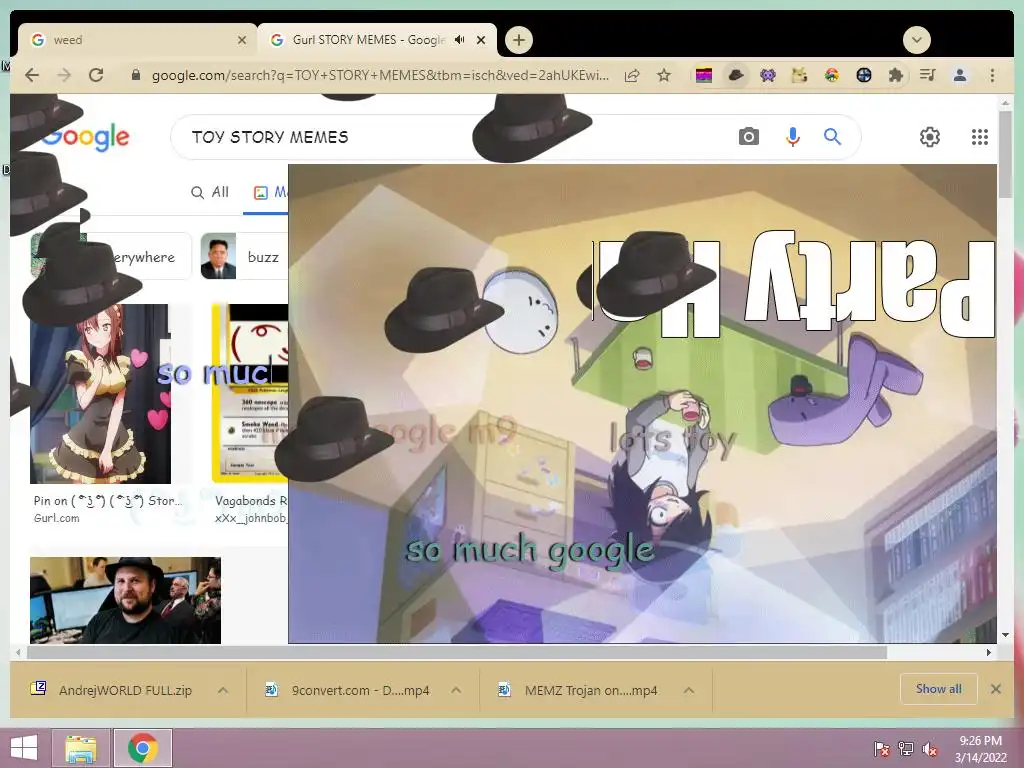Image resolution: width=1024 pixels, height=768 pixels.
Task: Click the scroll-right arrow
Action: point(989,652)
